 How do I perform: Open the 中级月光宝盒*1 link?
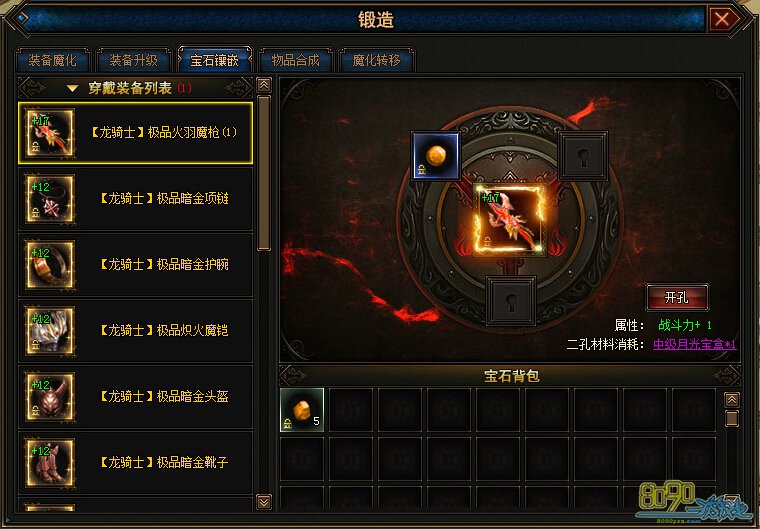[x=695, y=344]
